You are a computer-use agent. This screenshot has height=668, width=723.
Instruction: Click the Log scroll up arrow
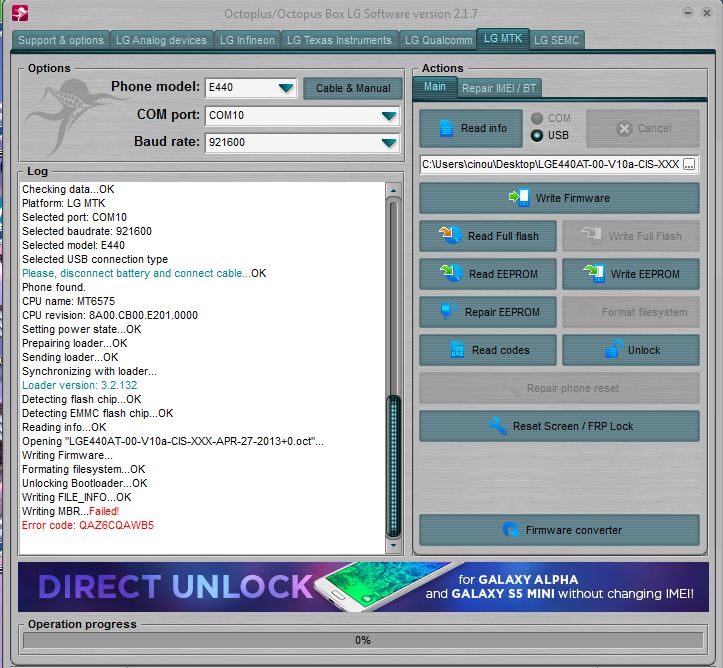393,189
